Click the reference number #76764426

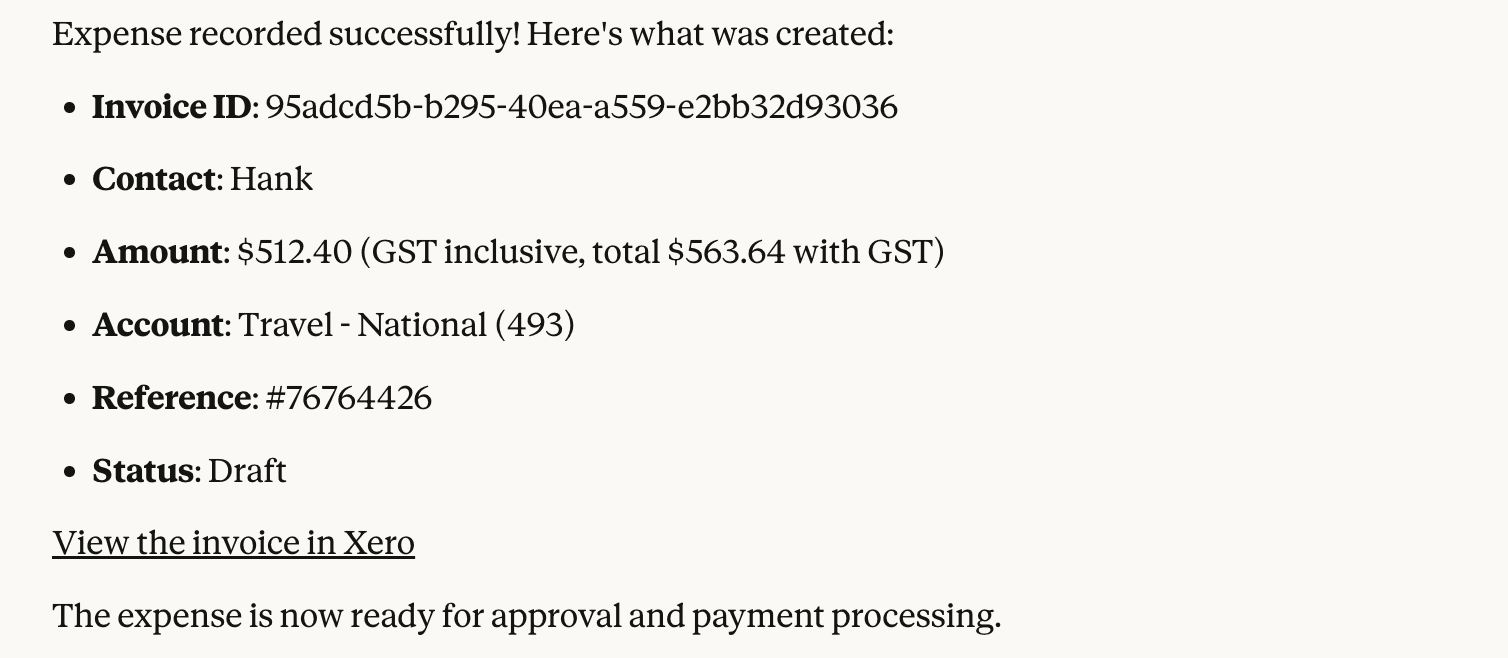[349, 398]
